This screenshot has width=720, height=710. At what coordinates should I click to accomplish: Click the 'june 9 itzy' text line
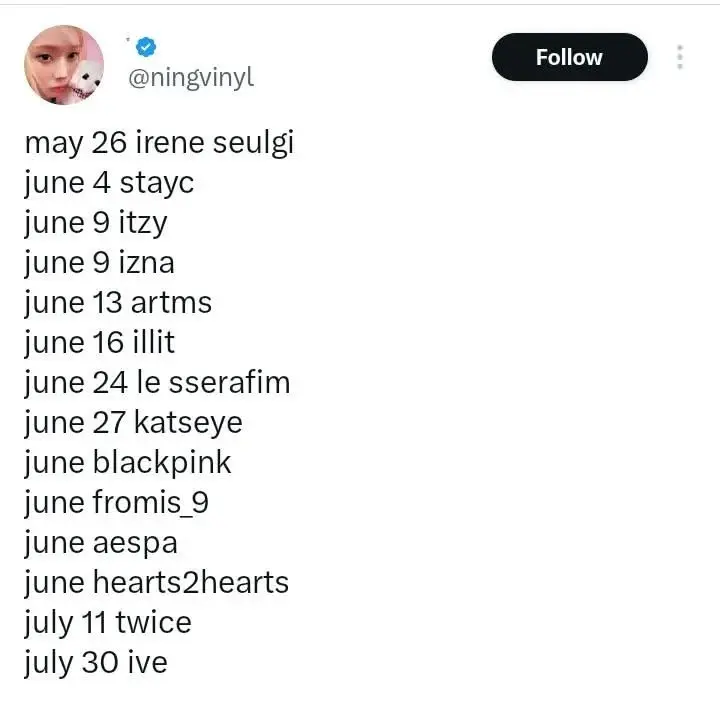pos(96,222)
